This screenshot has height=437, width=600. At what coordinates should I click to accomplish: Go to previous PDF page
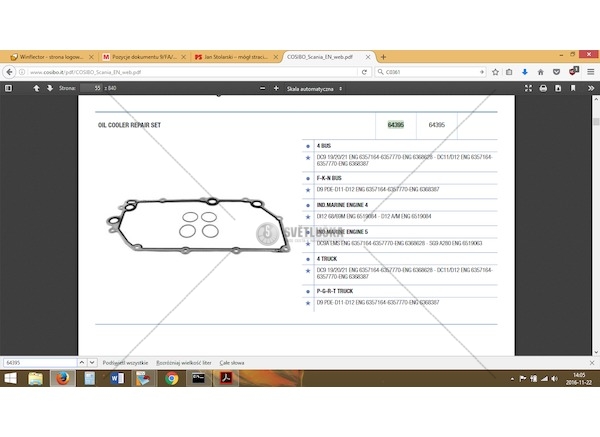click(x=36, y=88)
